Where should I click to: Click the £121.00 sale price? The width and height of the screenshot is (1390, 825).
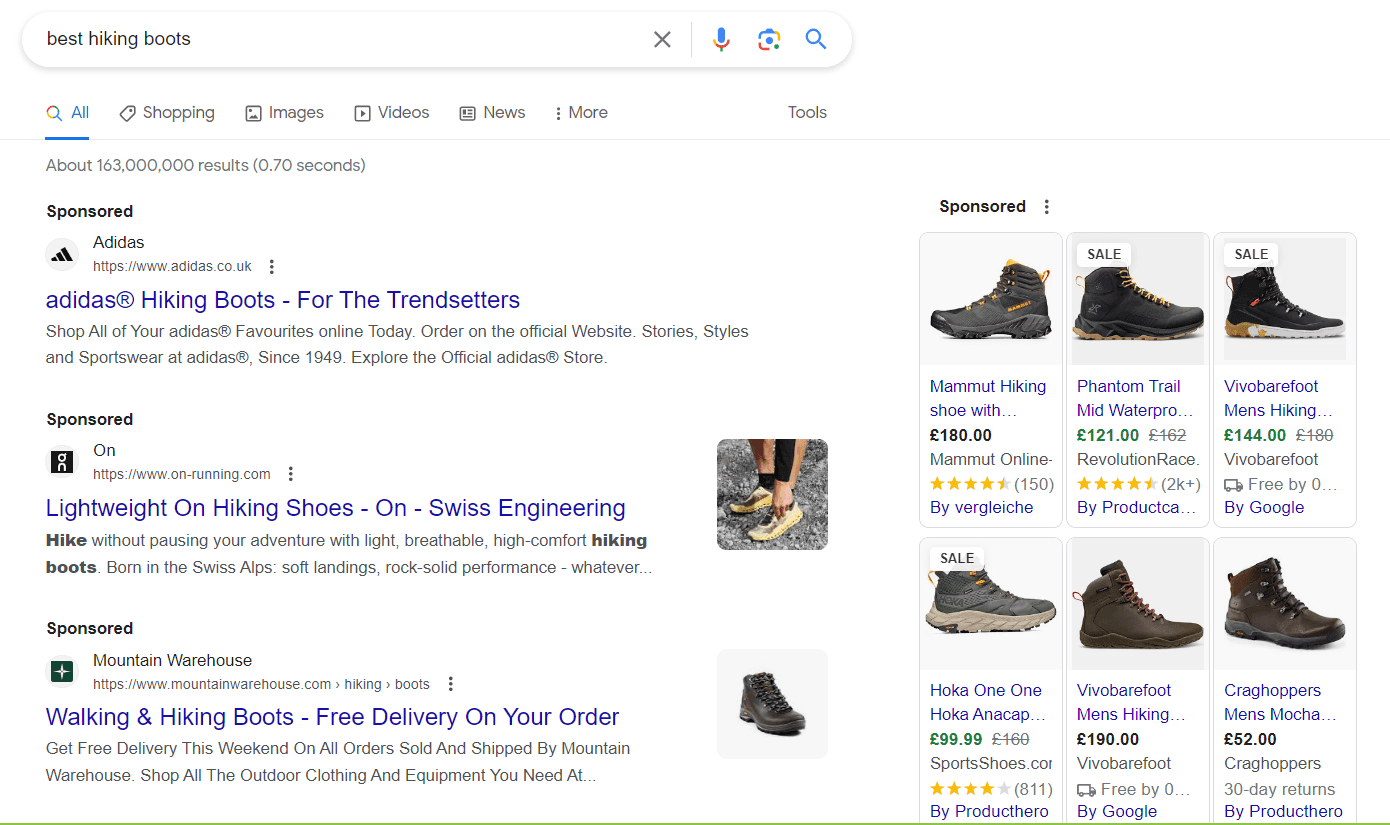coord(1108,435)
